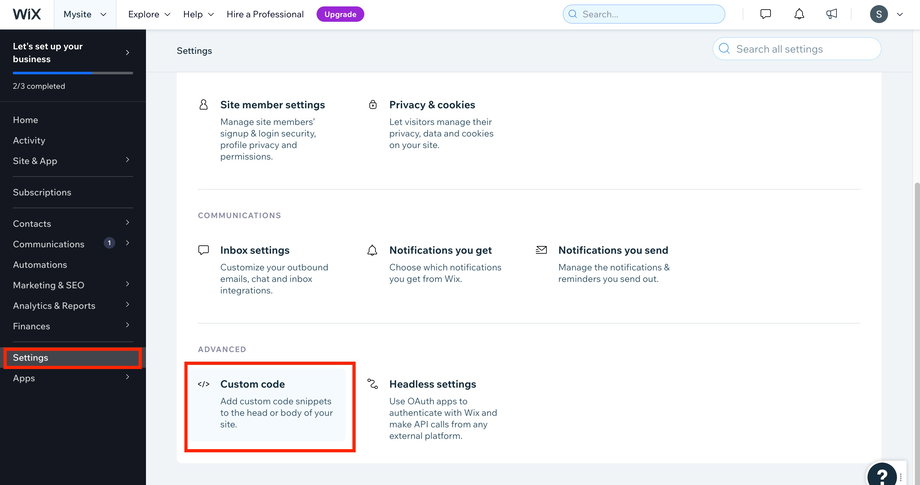Click the question mark help bubble
This screenshot has height=485, width=920.
tap(881, 474)
